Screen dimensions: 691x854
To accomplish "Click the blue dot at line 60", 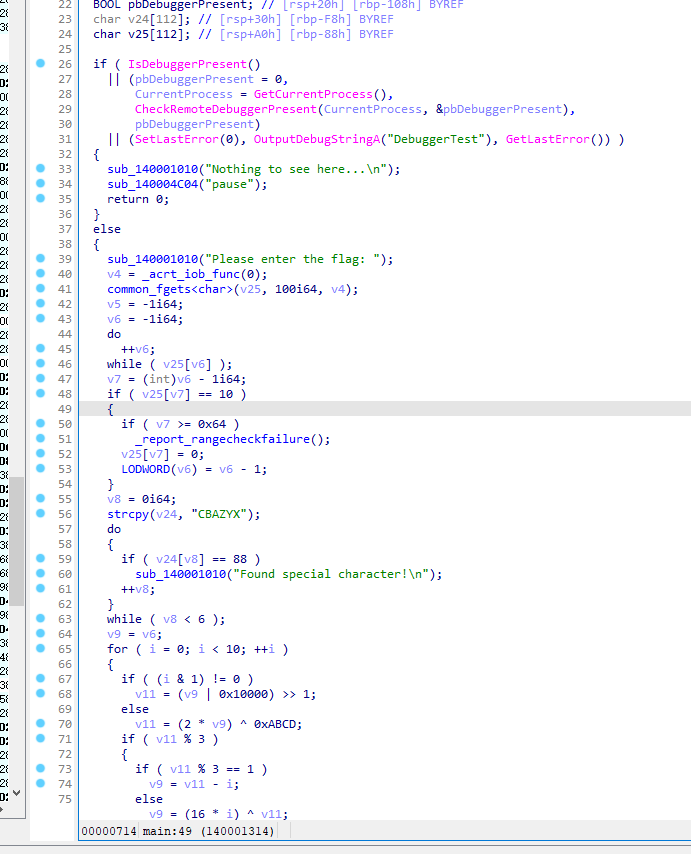I will point(40,574).
